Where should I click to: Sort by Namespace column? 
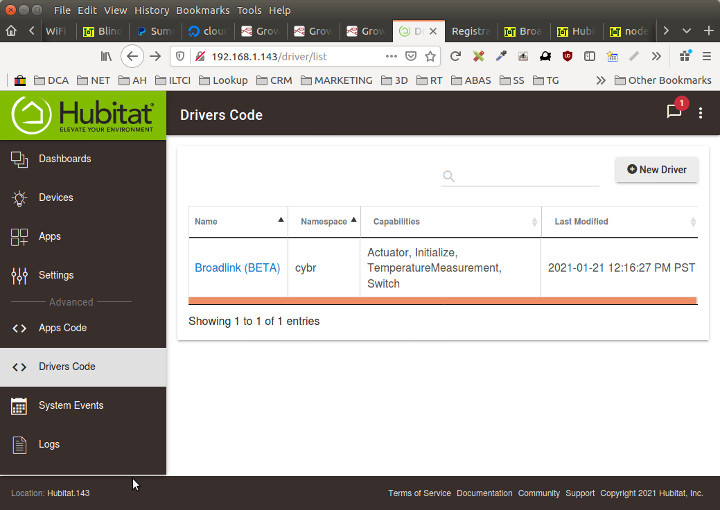(x=324, y=222)
